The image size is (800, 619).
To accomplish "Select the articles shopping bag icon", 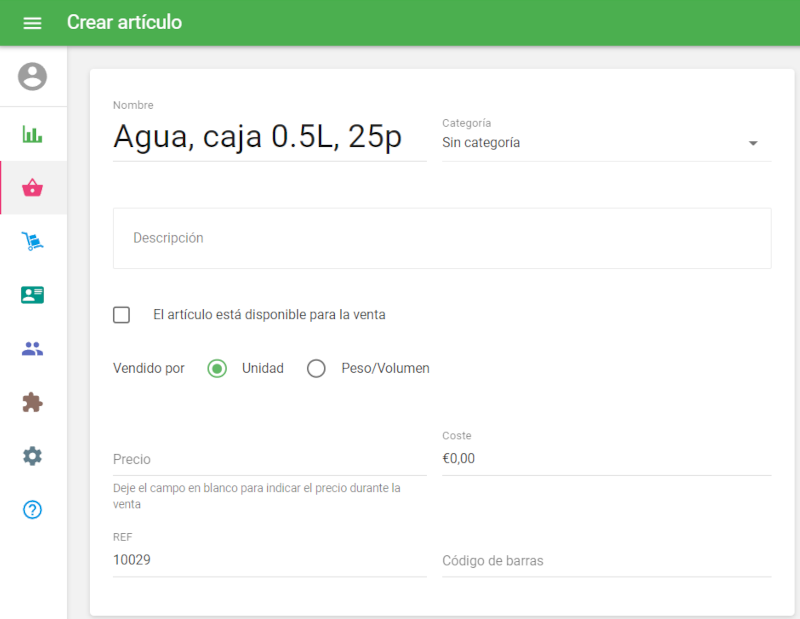I will click(33, 187).
